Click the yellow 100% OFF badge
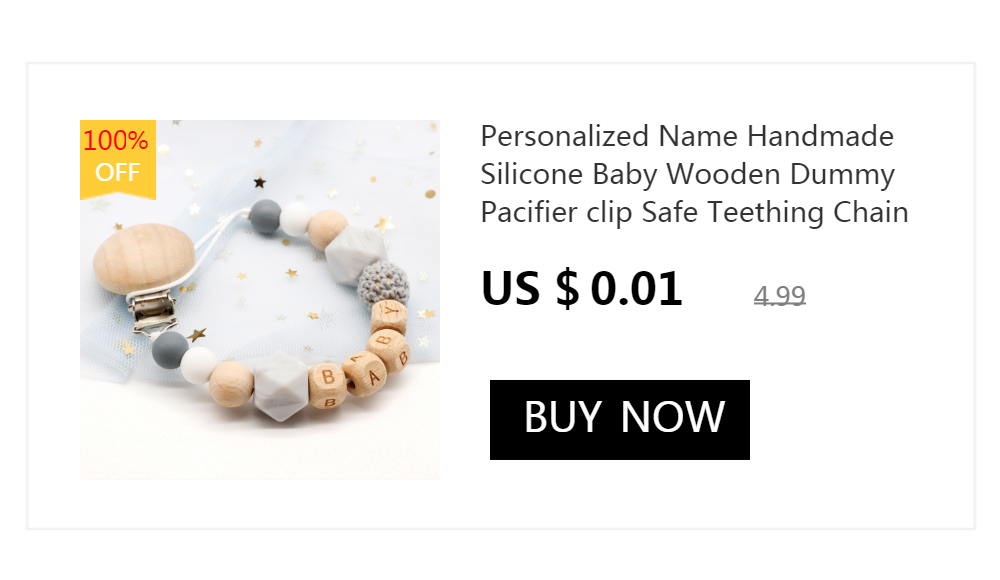Screen dimensions: 1000x580 tap(118, 159)
